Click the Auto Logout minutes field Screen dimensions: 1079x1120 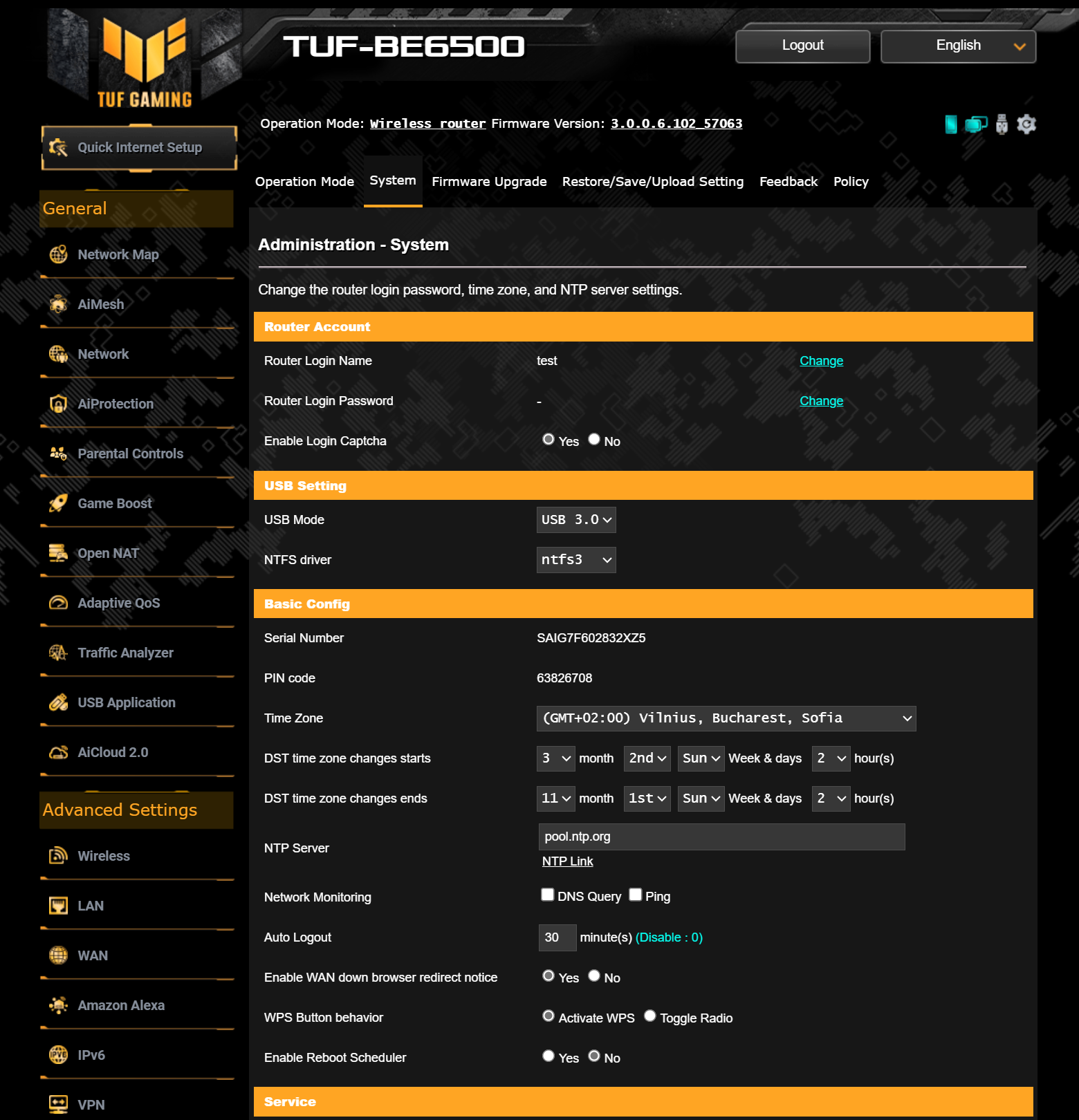[x=557, y=937]
